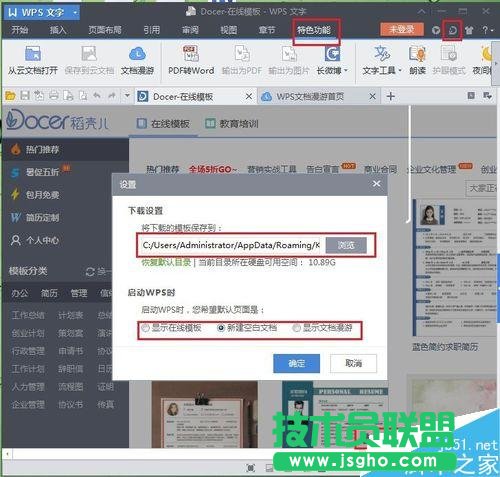The width and height of the screenshot is (500, 477).
Task: Open the 特色功能 ribbon tab
Action: pyautogui.click(x=314, y=30)
